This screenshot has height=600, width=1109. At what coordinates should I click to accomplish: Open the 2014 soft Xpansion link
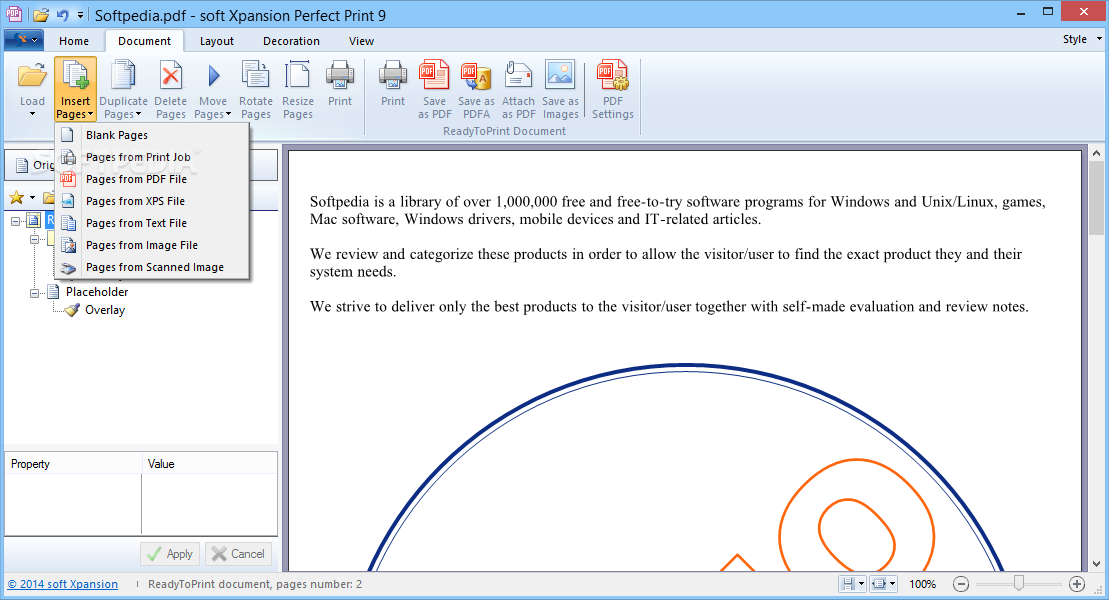pyautogui.click(x=63, y=584)
